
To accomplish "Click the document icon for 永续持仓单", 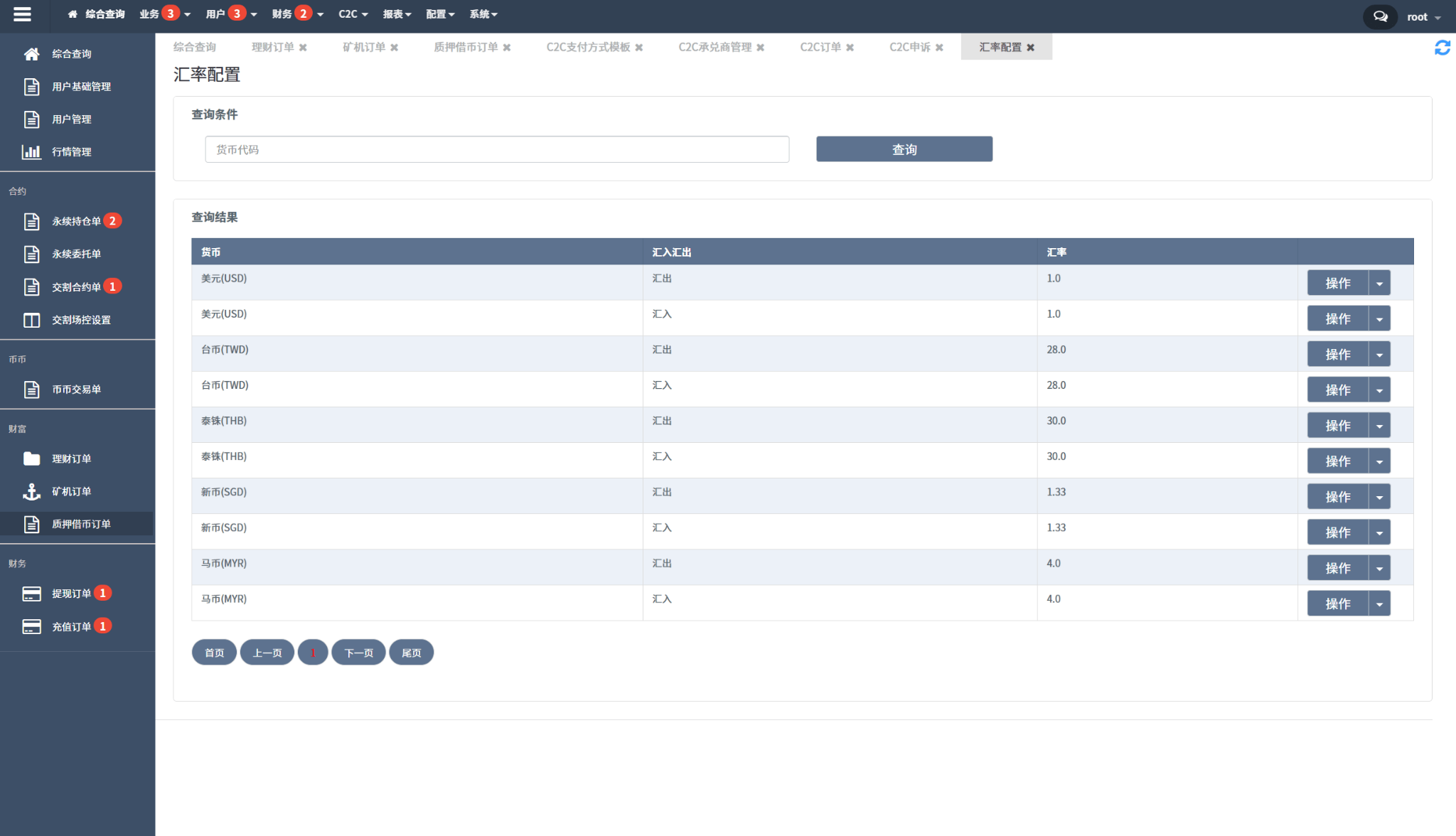I will click(31, 222).
